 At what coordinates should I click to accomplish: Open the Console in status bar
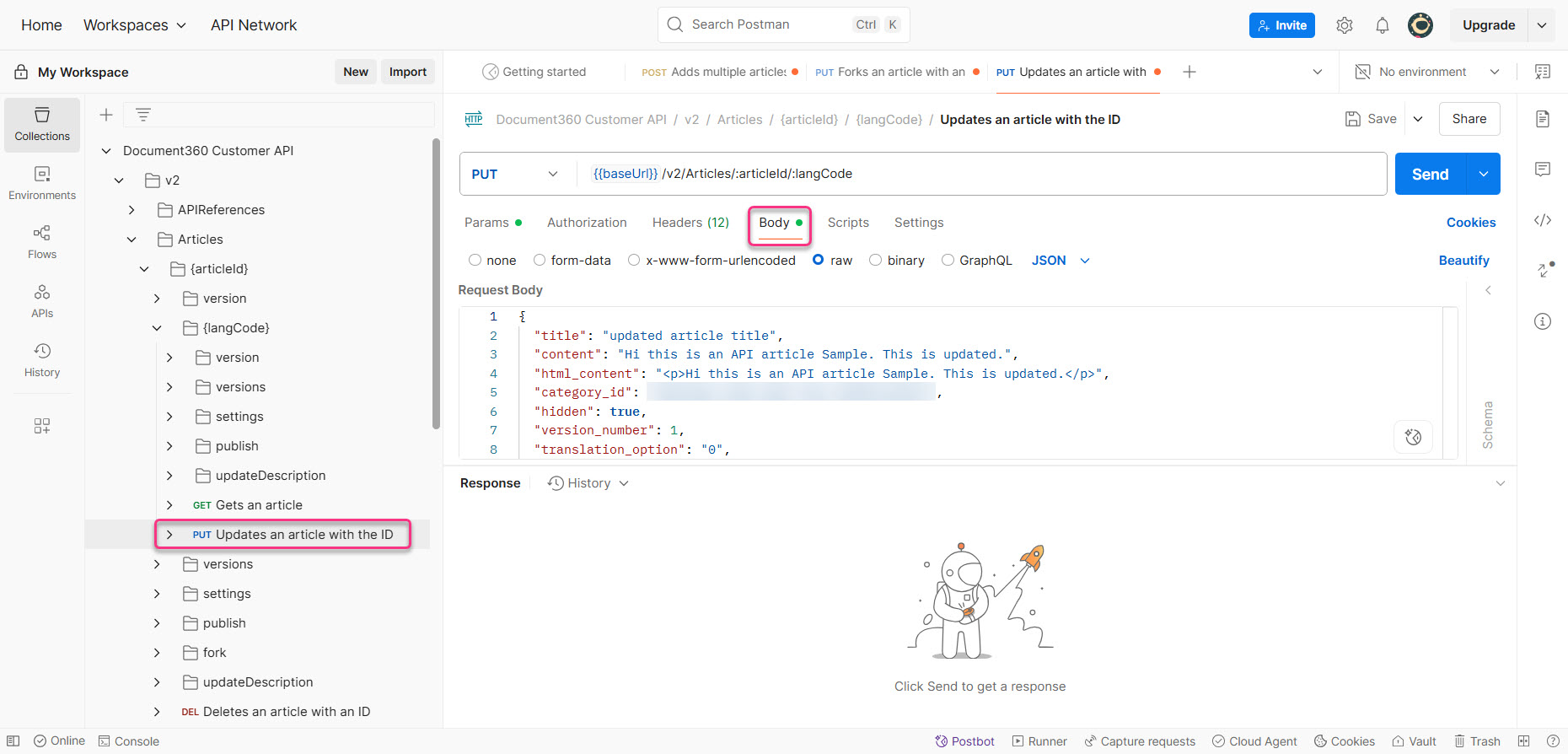point(129,741)
